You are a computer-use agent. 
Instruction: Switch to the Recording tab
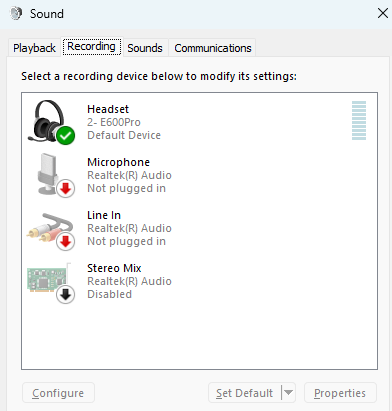(92, 46)
